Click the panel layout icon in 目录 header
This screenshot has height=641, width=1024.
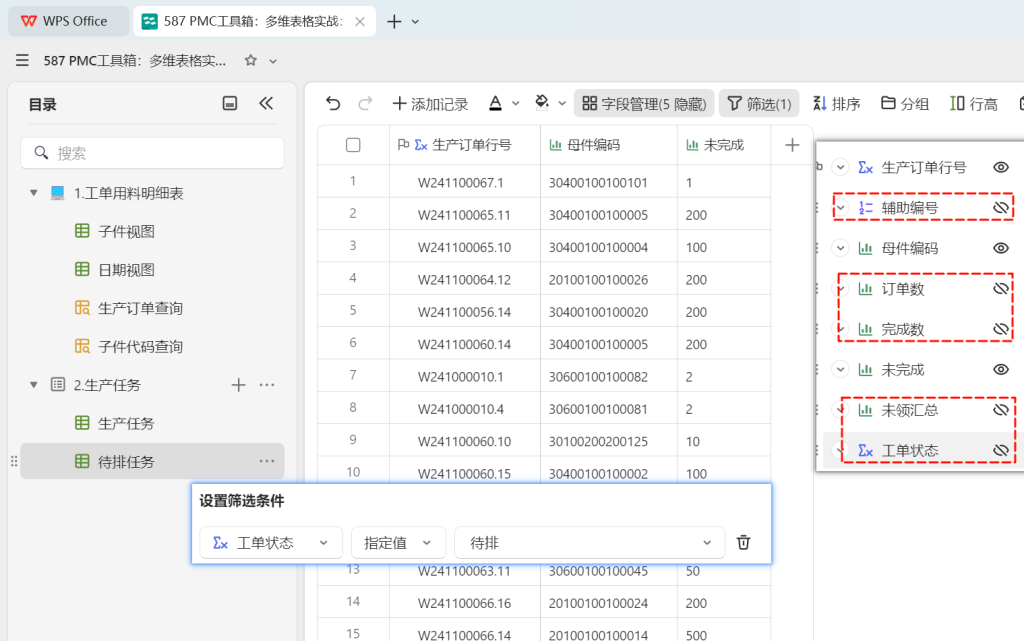[230, 103]
